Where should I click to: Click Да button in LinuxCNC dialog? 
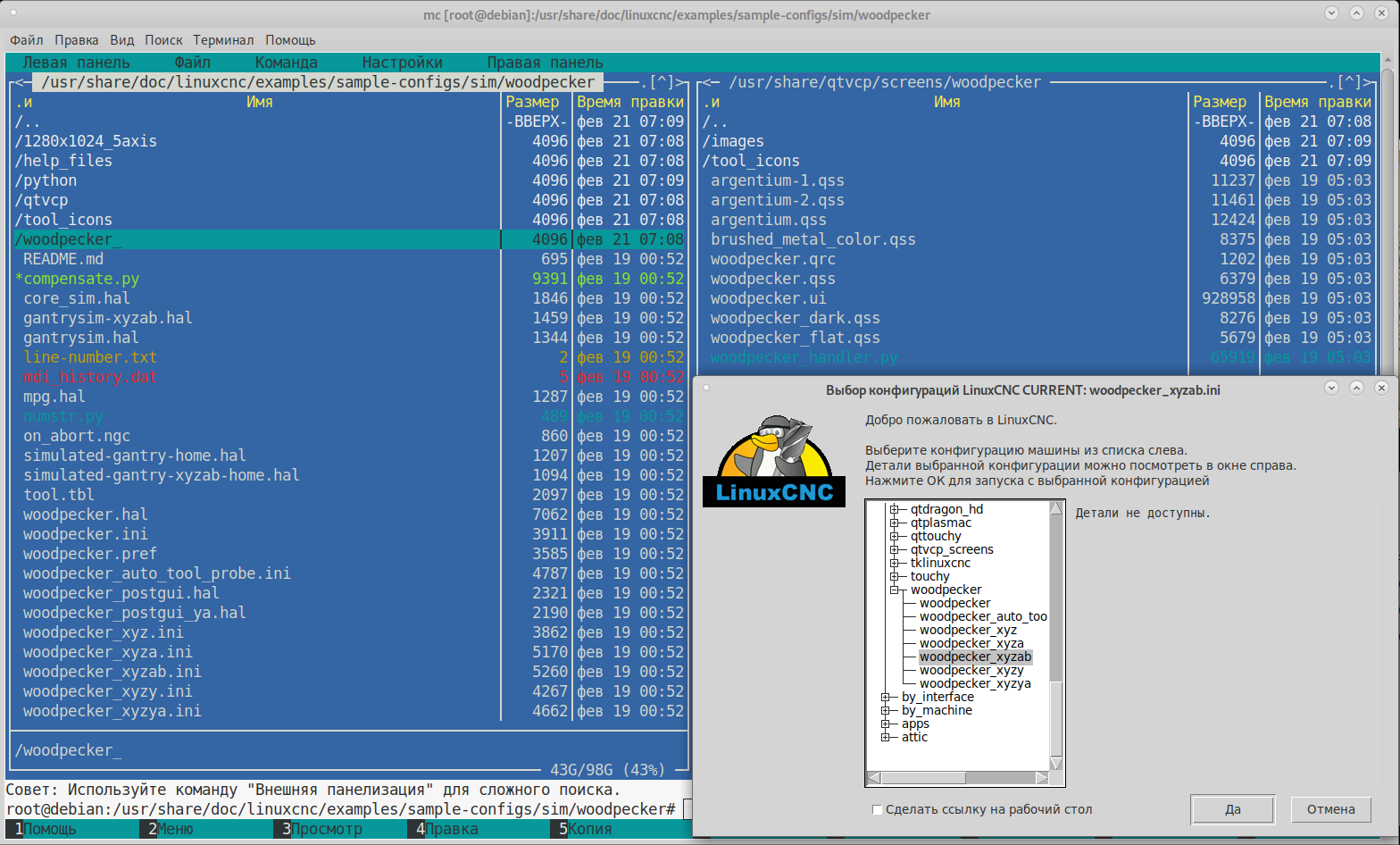(1233, 809)
